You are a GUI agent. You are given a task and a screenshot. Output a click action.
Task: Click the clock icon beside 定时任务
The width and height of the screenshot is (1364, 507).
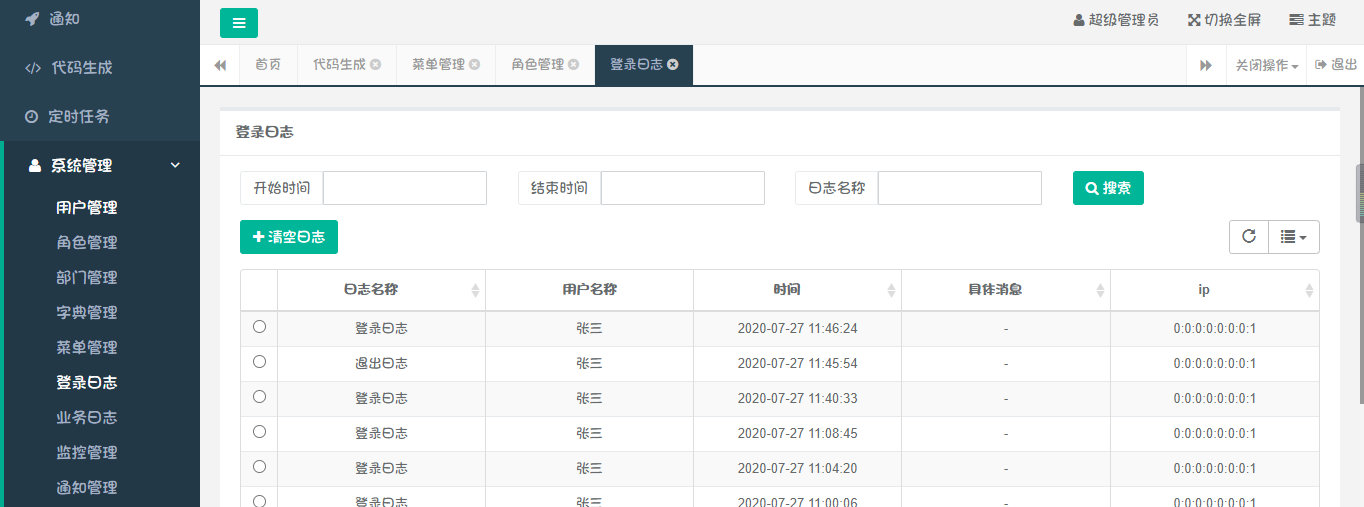pyautogui.click(x=31, y=116)
